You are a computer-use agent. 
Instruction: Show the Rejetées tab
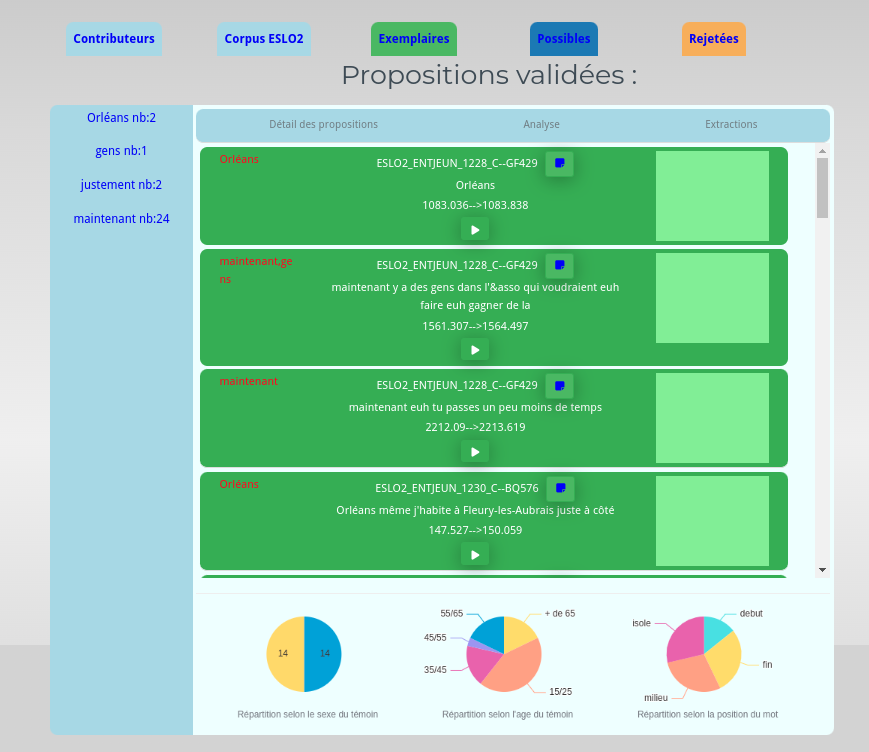(x=714, y=39)
